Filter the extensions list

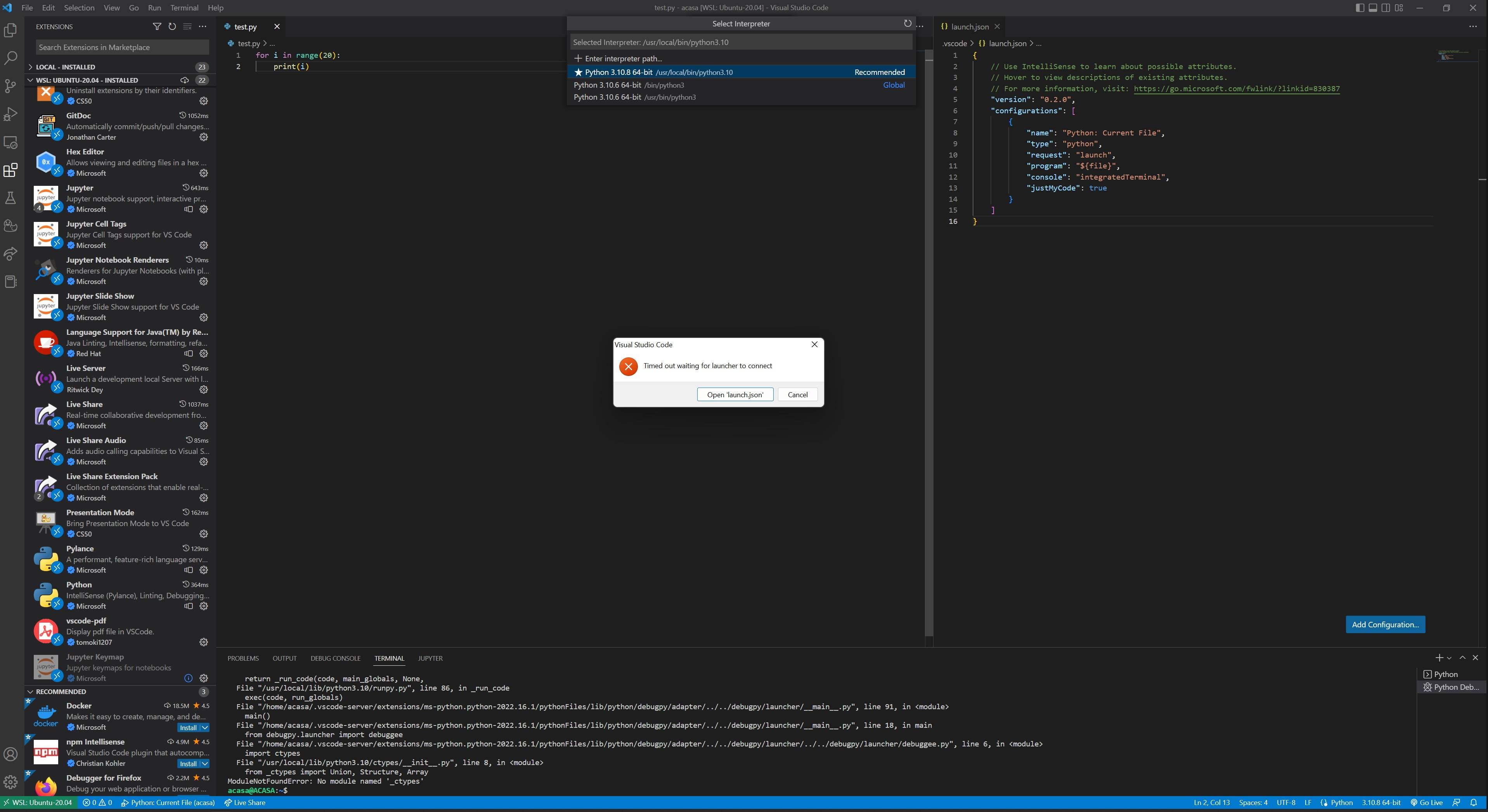(x=156, y=26)
